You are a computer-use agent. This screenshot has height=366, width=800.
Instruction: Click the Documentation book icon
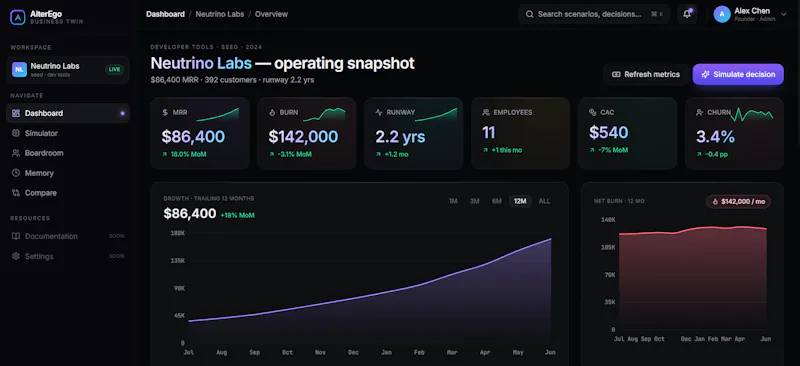point(16,236)
